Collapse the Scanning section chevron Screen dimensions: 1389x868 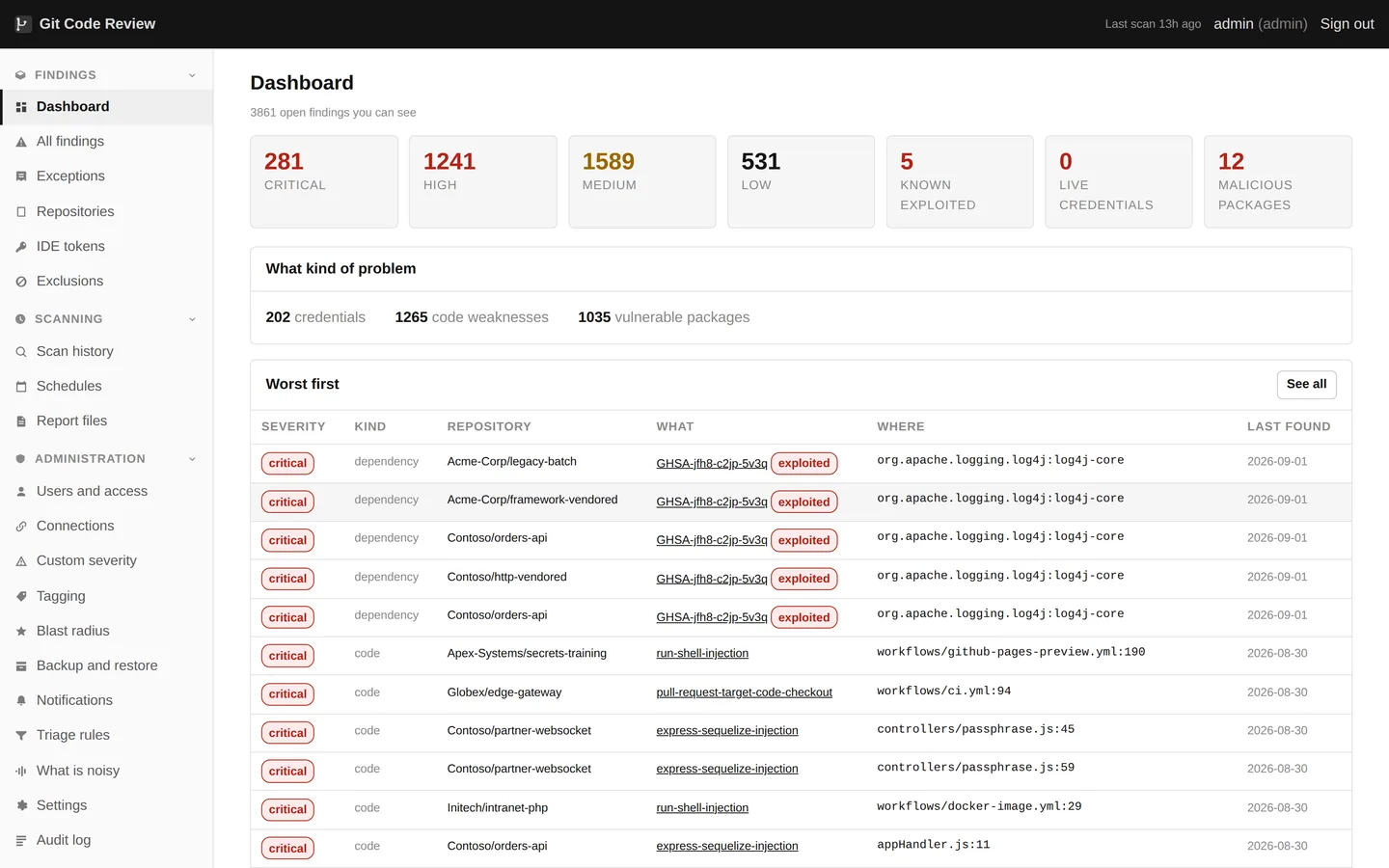coord(192,319)
